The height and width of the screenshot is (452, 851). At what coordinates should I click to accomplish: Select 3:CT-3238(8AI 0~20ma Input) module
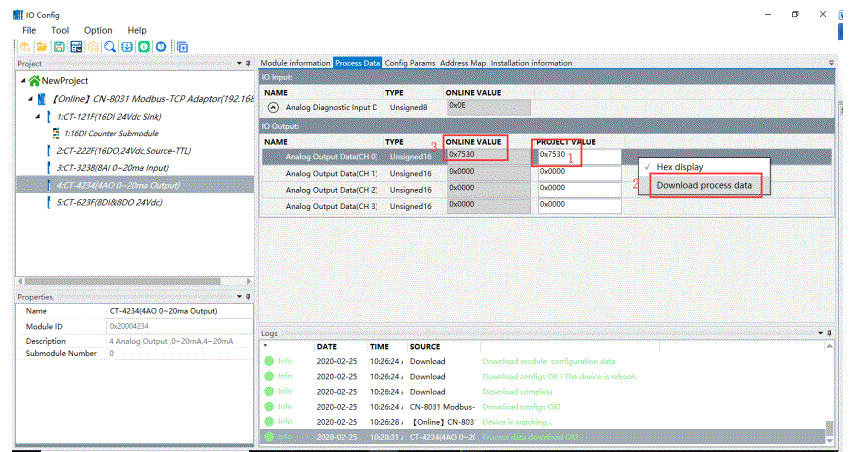[113, 168]
